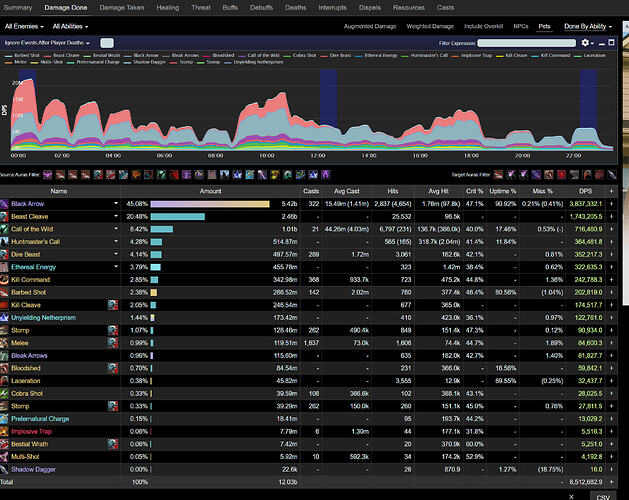This screenshot has width=629, height=500.
Task: Expand Ignore Events After Player Deaths dropdown
Action: [x=47, y=44]
